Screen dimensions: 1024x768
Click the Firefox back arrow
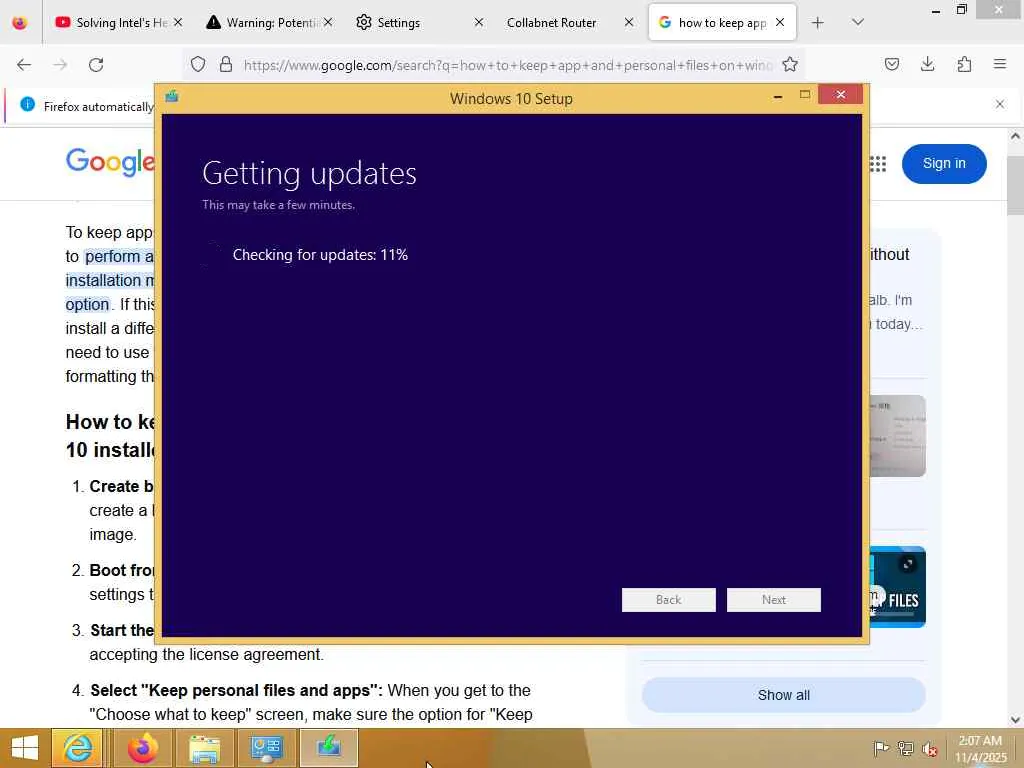click(x=24, y=65)
